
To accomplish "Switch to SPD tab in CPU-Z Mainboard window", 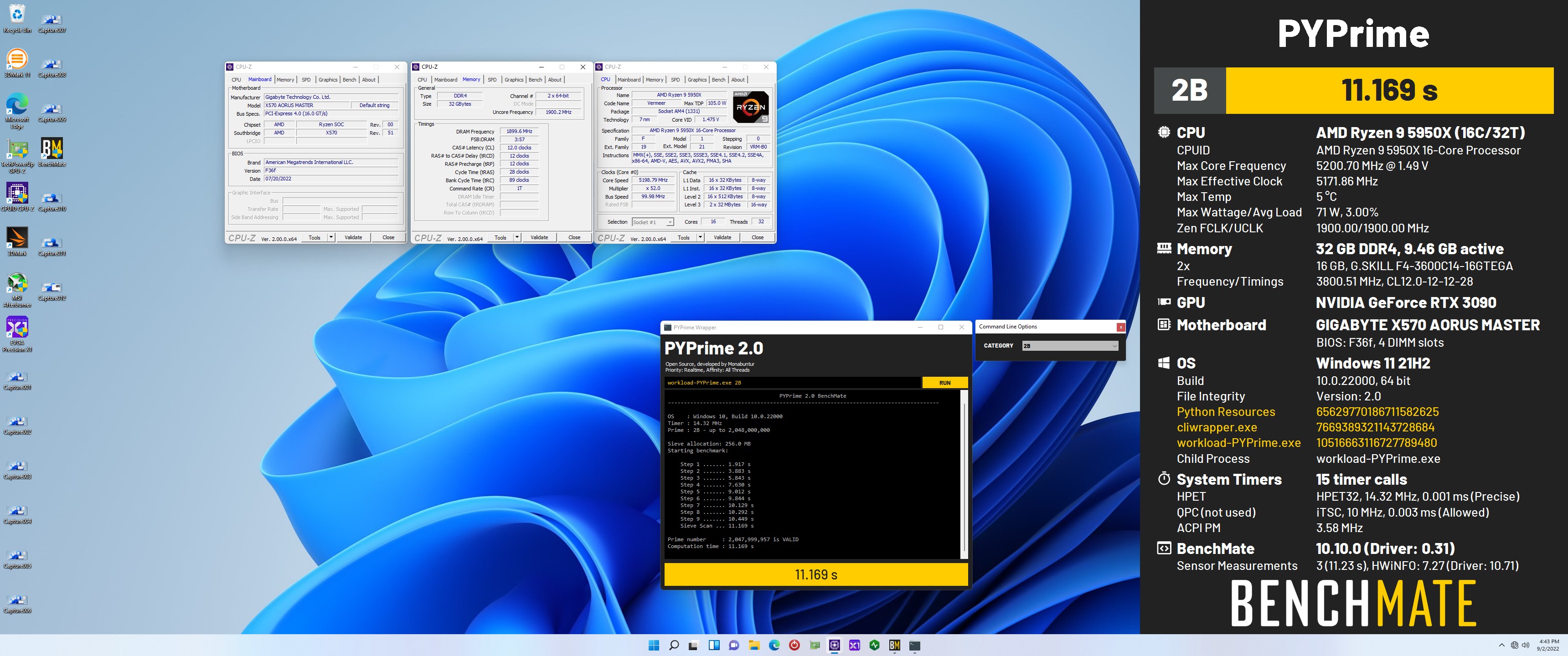I will point(306,80).
